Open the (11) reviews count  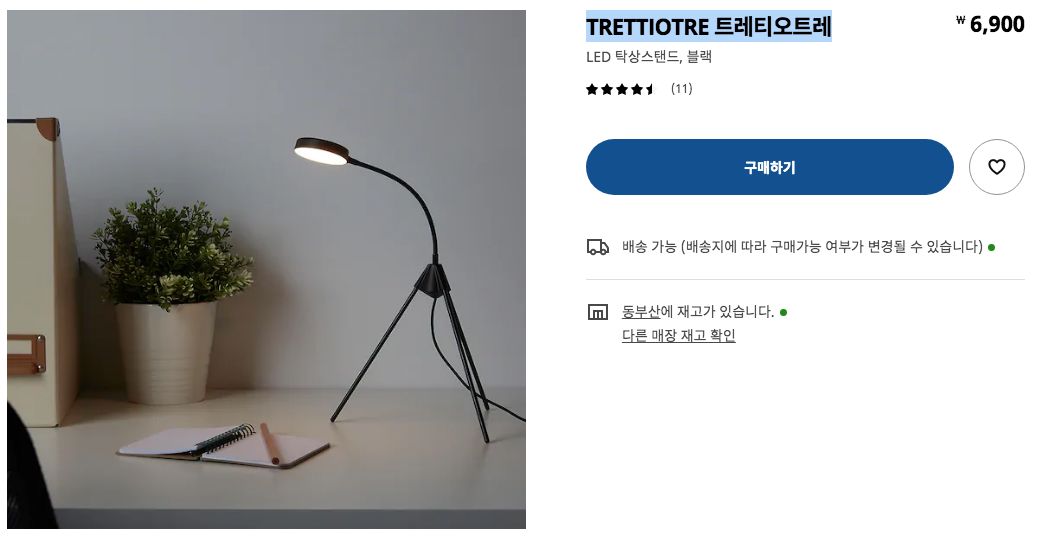[681, 89]
